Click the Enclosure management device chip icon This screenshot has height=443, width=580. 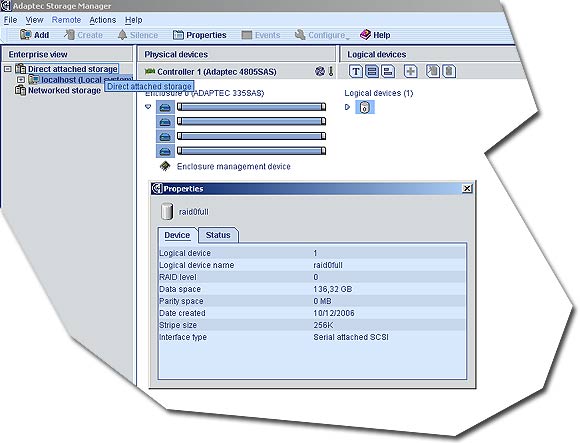[165, 166]
